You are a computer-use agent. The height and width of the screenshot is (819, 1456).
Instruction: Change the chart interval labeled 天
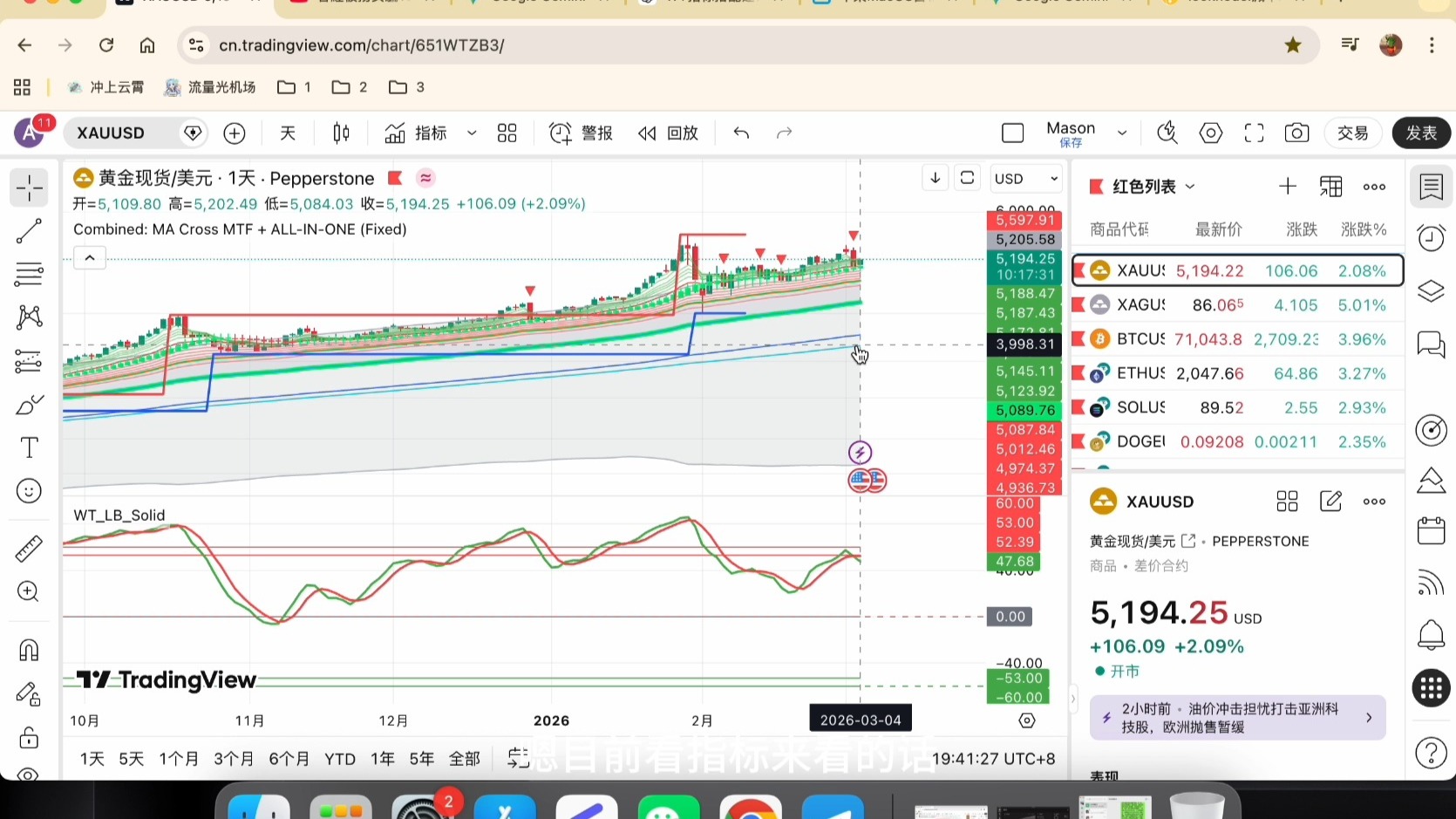287,133
